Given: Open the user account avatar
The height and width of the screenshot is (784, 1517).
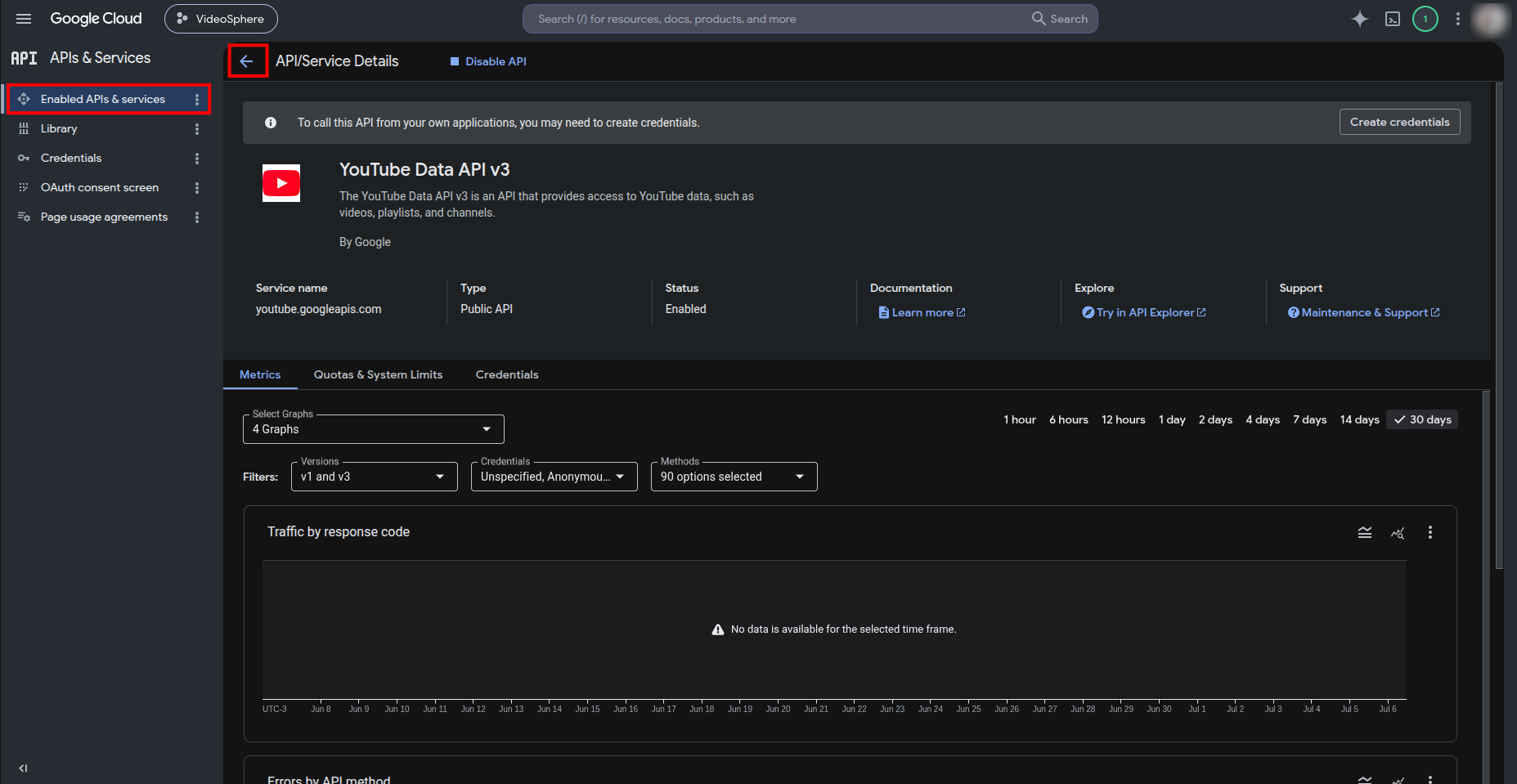Looking at the screenshot, I should pyautogui.click(x=1489, y=19).
